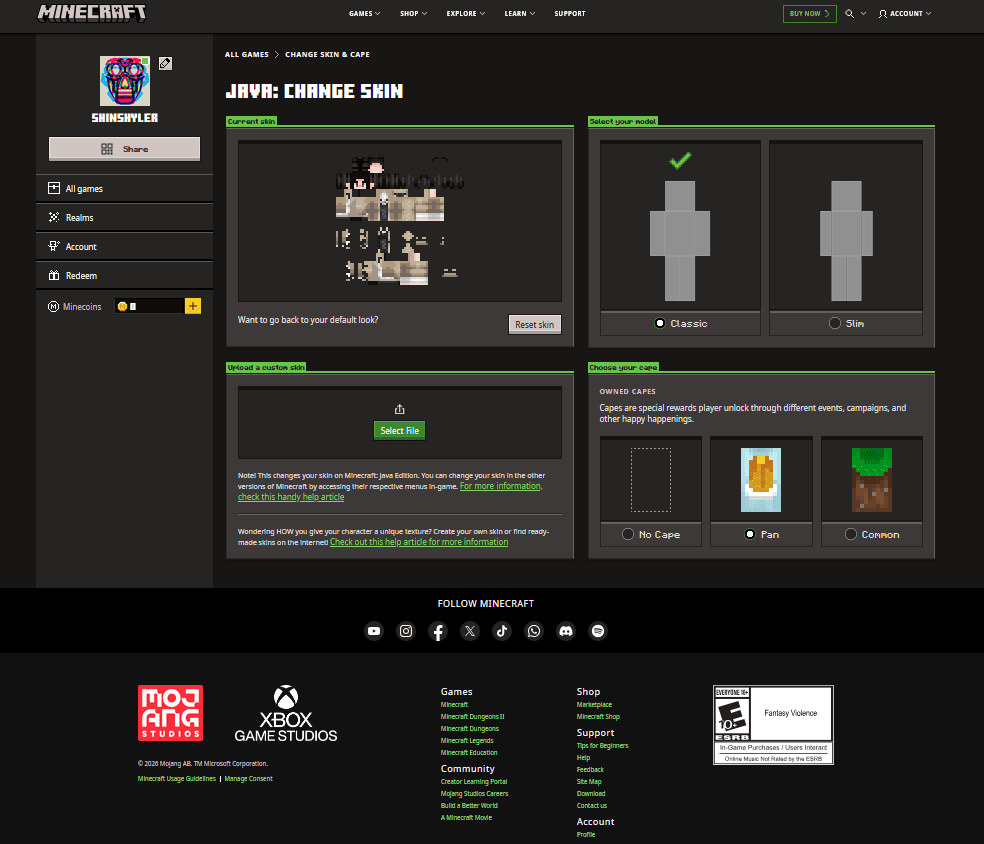Open Minecraft YouTube channel icon

point(374,631)
